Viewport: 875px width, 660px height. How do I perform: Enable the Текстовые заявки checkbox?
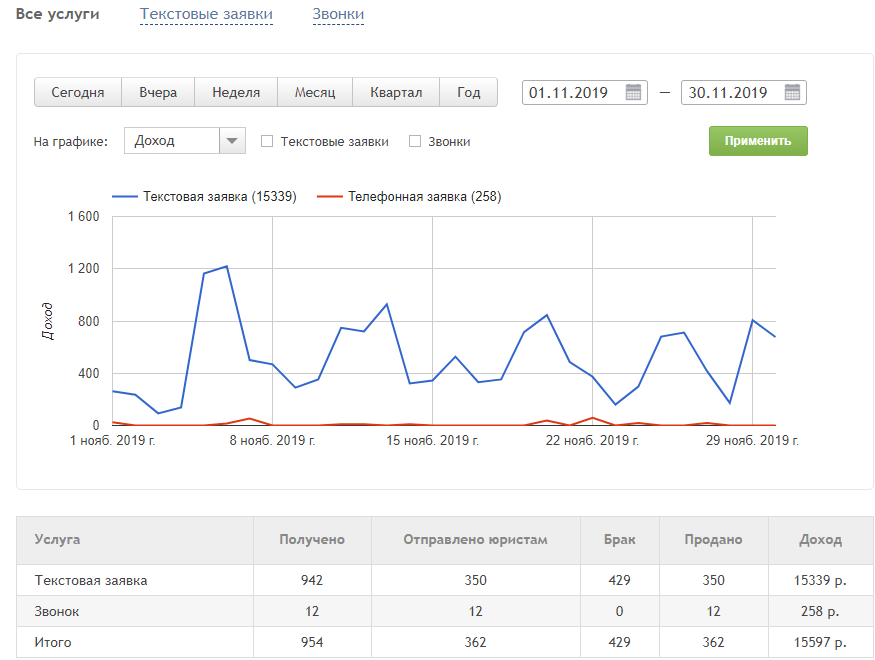tap(267, 142)
